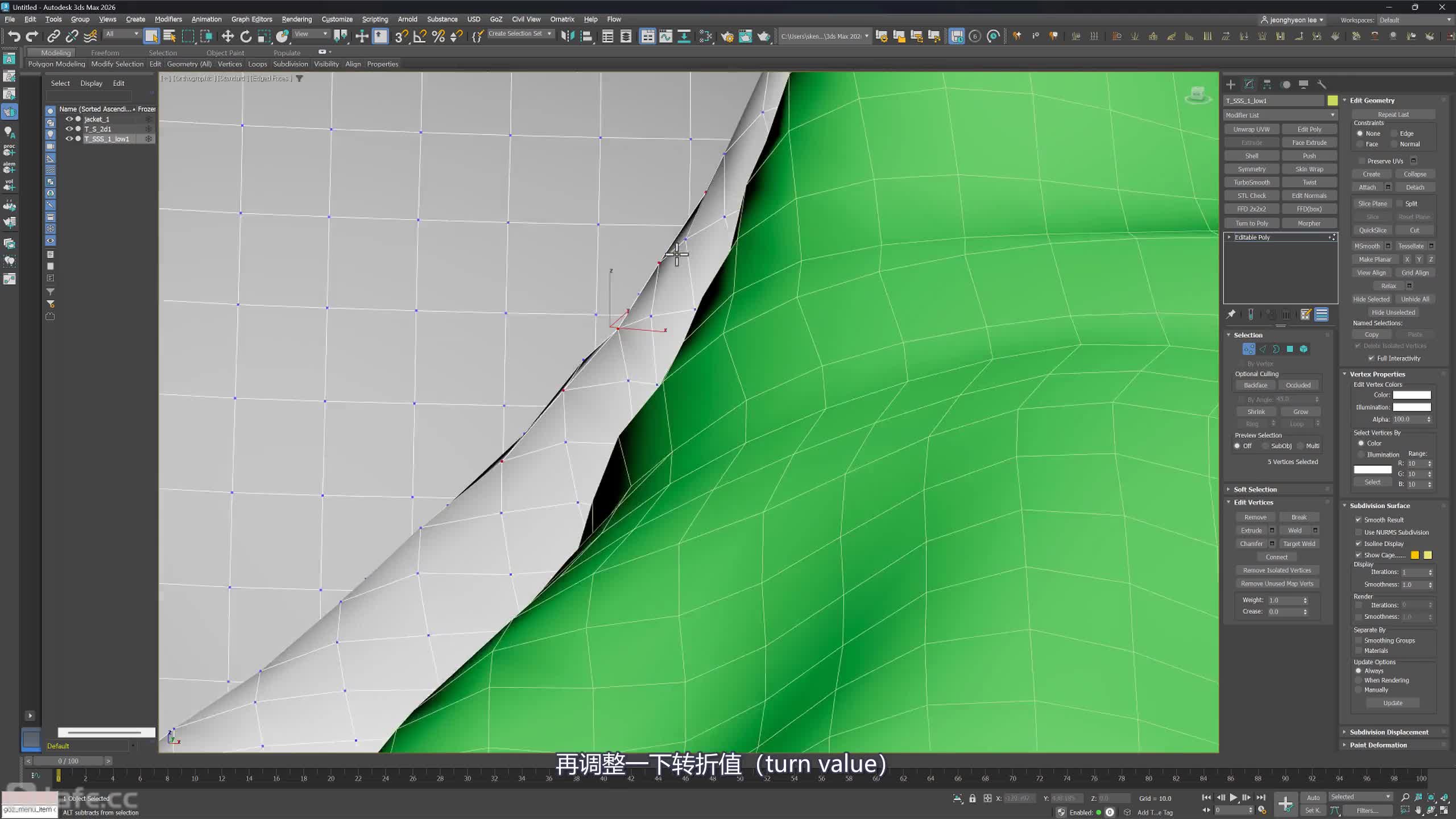Open the Modifier List dropdown
The height and width of the screenshot is (819, 1456).
[x=1280, y=115]
